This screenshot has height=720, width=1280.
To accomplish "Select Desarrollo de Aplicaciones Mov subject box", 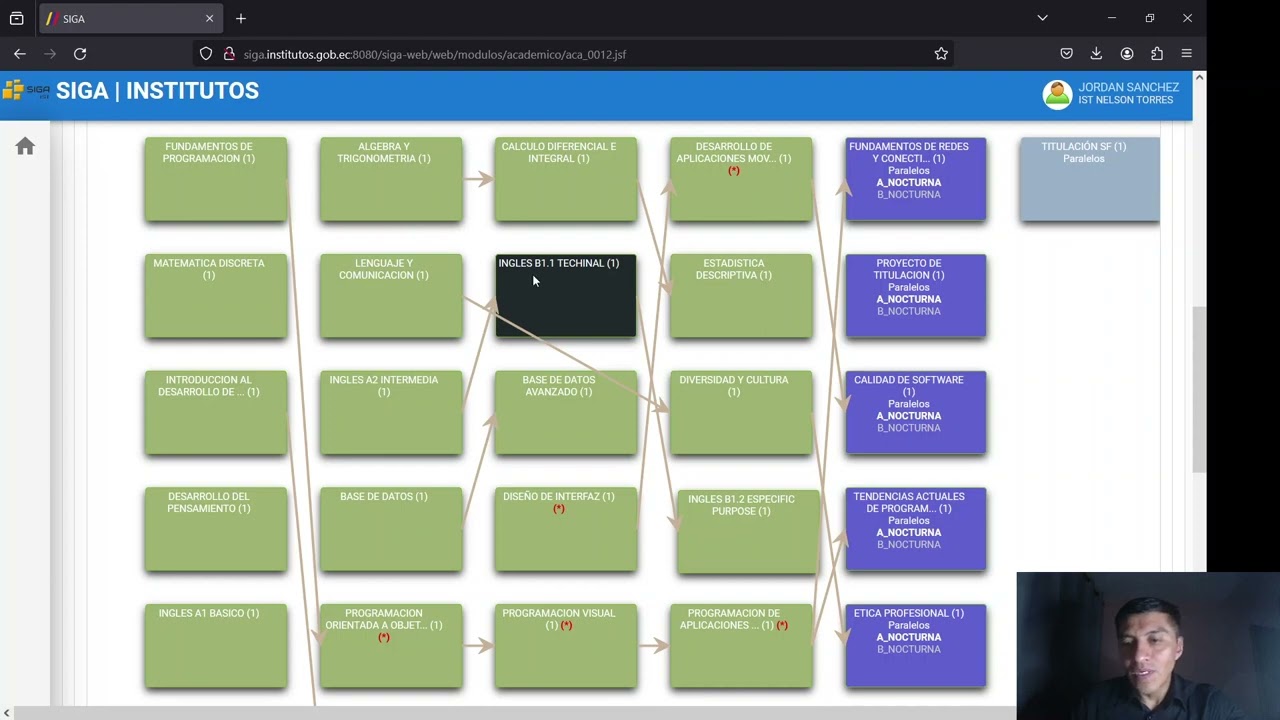I will click(741, 179).
